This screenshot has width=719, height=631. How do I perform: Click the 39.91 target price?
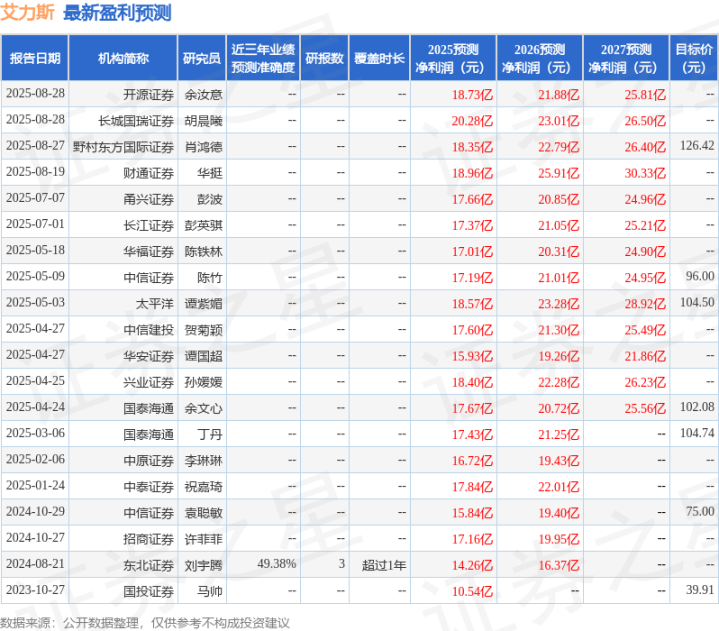point(700,590)
